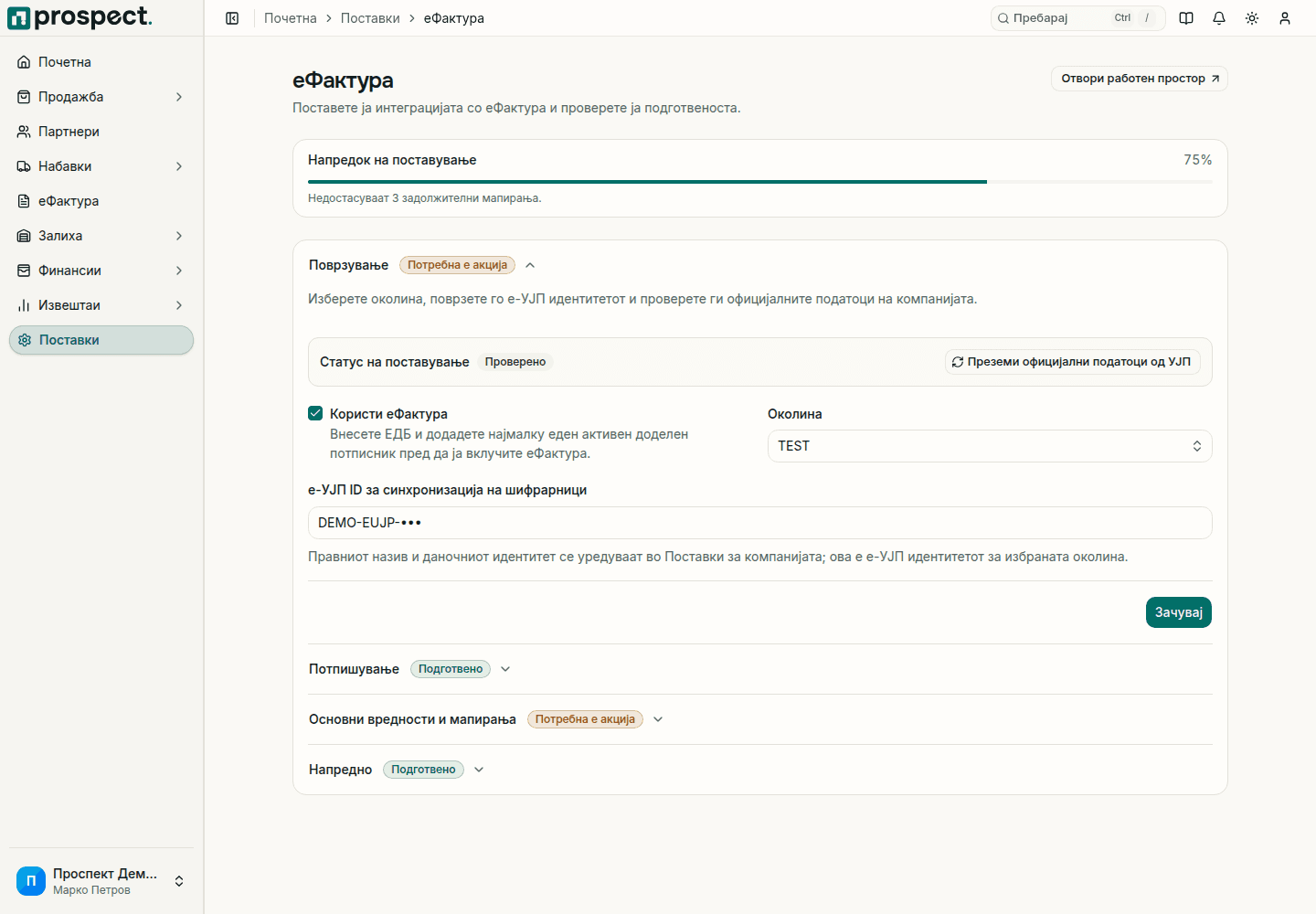Follow the Поставки breadcrumb link

[x=370, y=18]
